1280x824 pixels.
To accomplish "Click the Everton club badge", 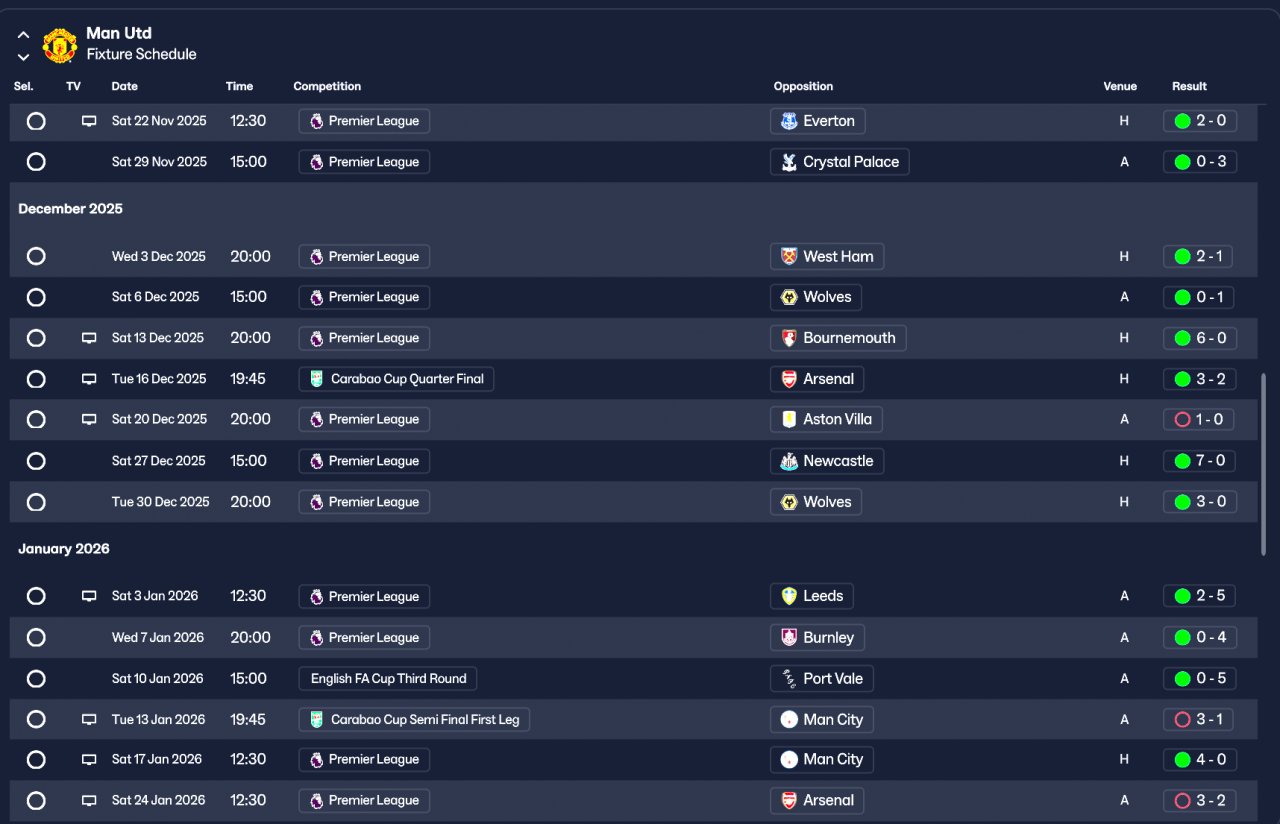I will 789,121.
